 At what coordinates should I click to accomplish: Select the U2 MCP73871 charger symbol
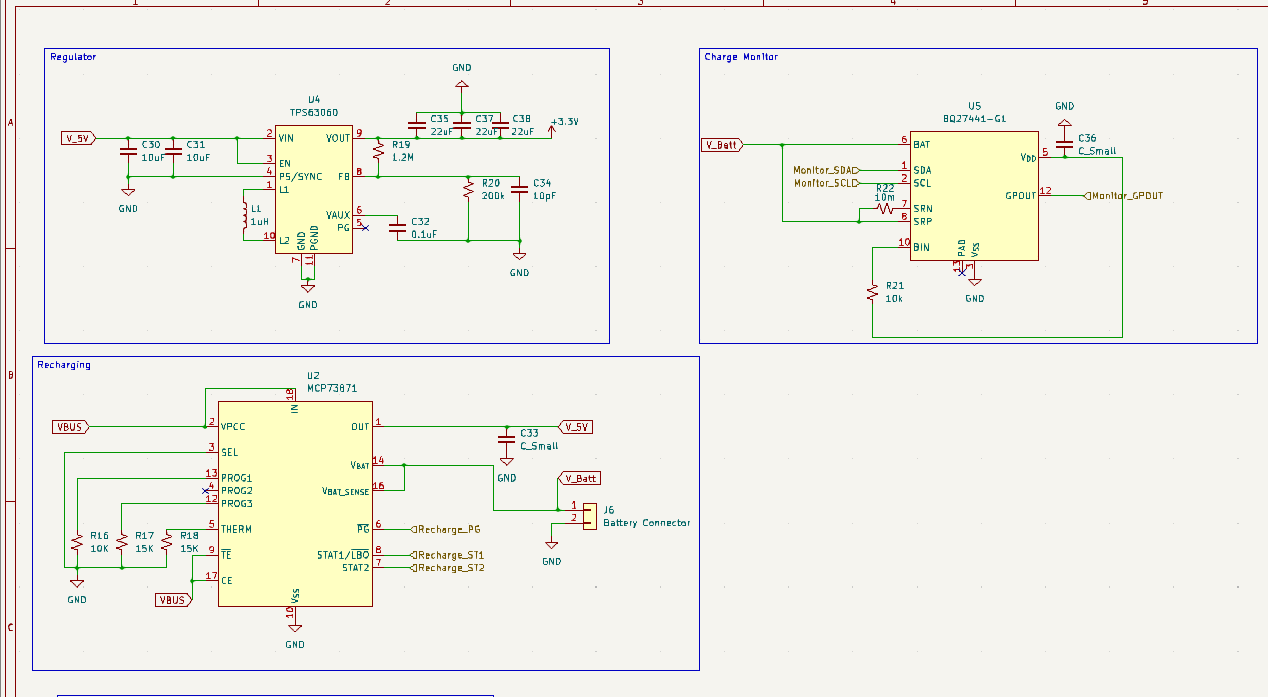(295, 500)
